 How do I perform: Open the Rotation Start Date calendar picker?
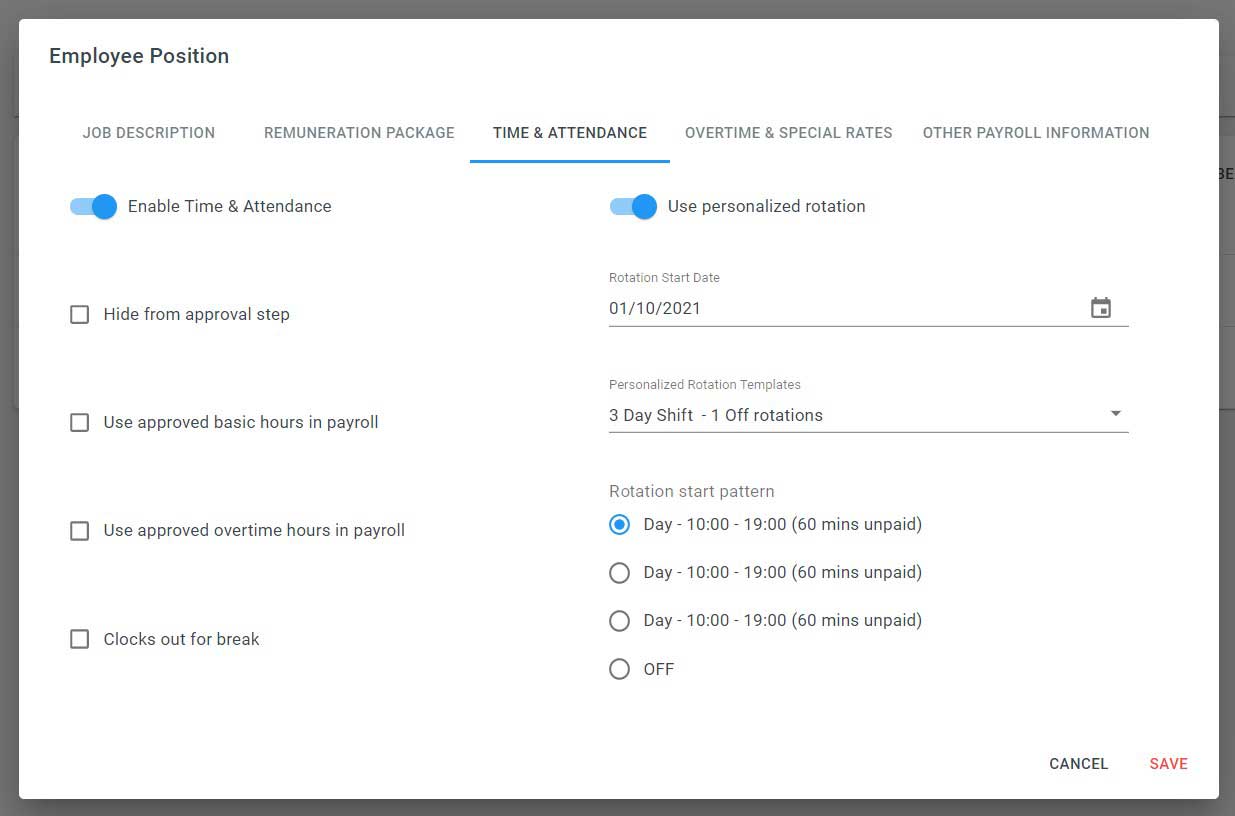coord(1100,308)
